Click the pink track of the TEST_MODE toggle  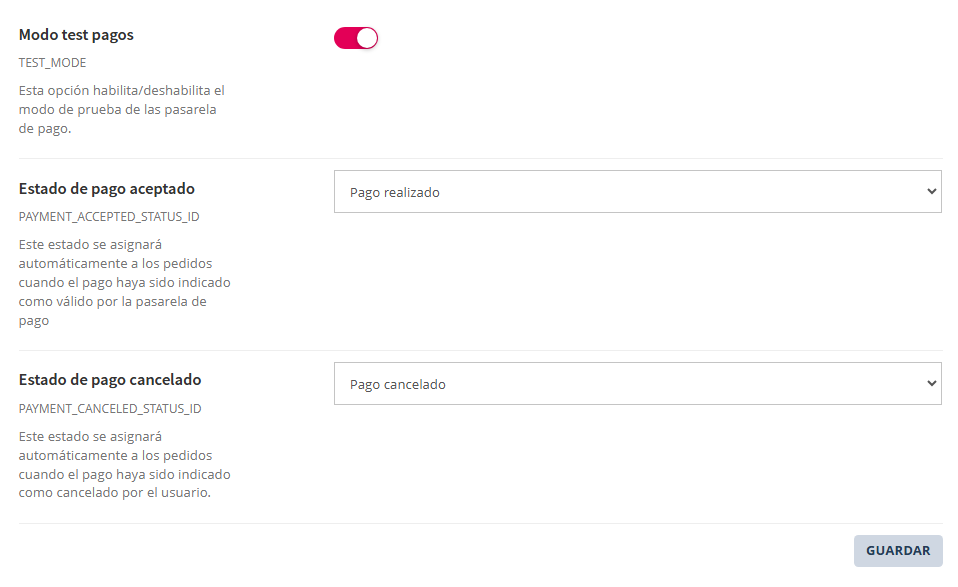click(344, 38)
